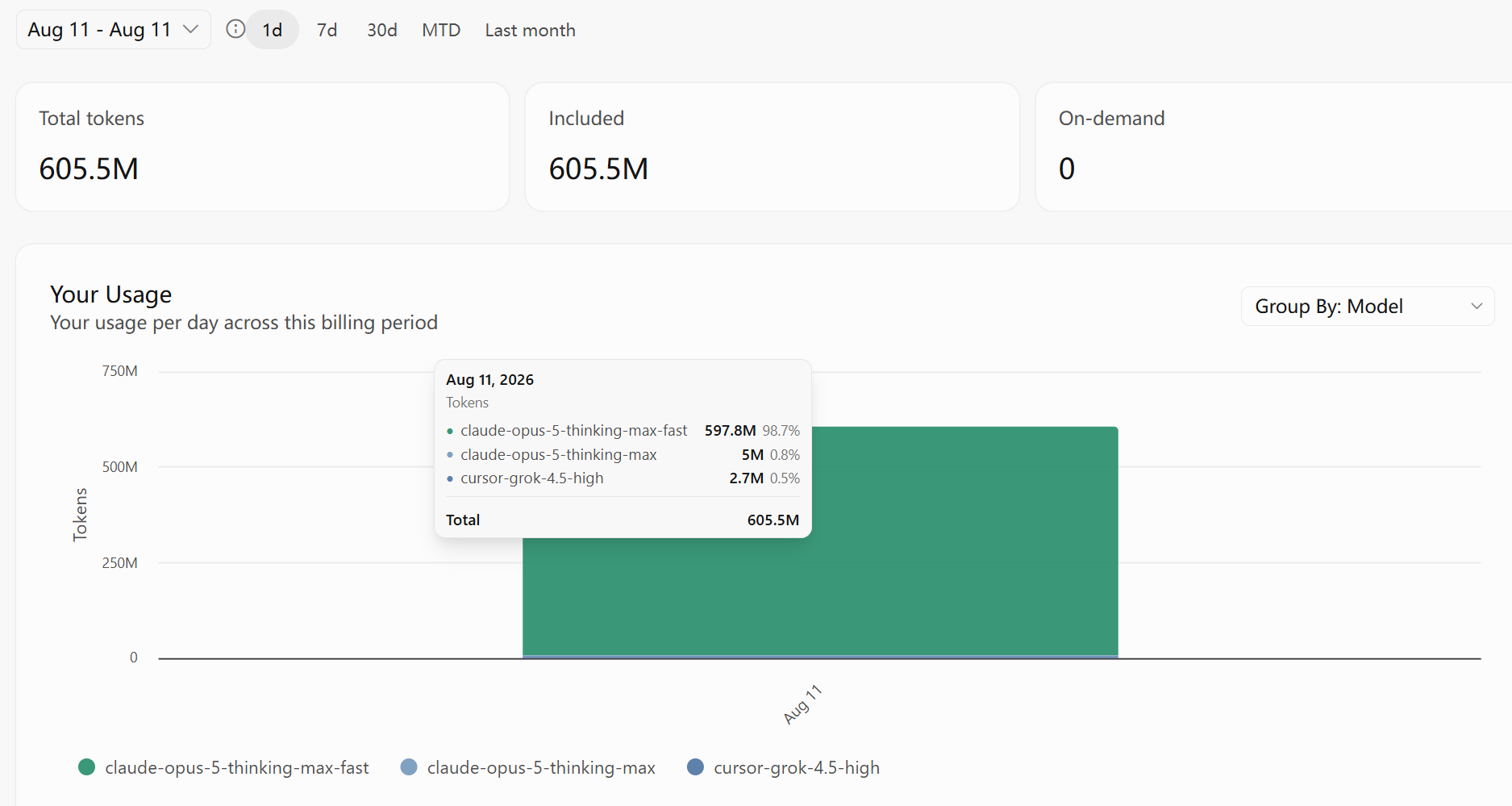
Task: Toggle claude-opus-5-thinking-max legend dot
Action: point(409,766)
